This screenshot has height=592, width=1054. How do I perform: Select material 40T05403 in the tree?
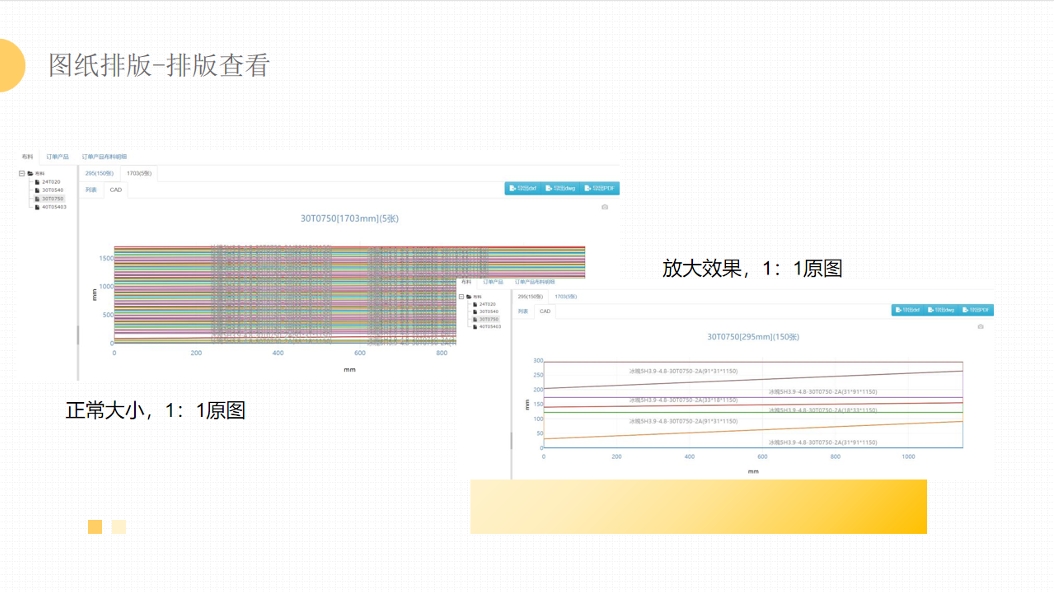pos(53,207)
